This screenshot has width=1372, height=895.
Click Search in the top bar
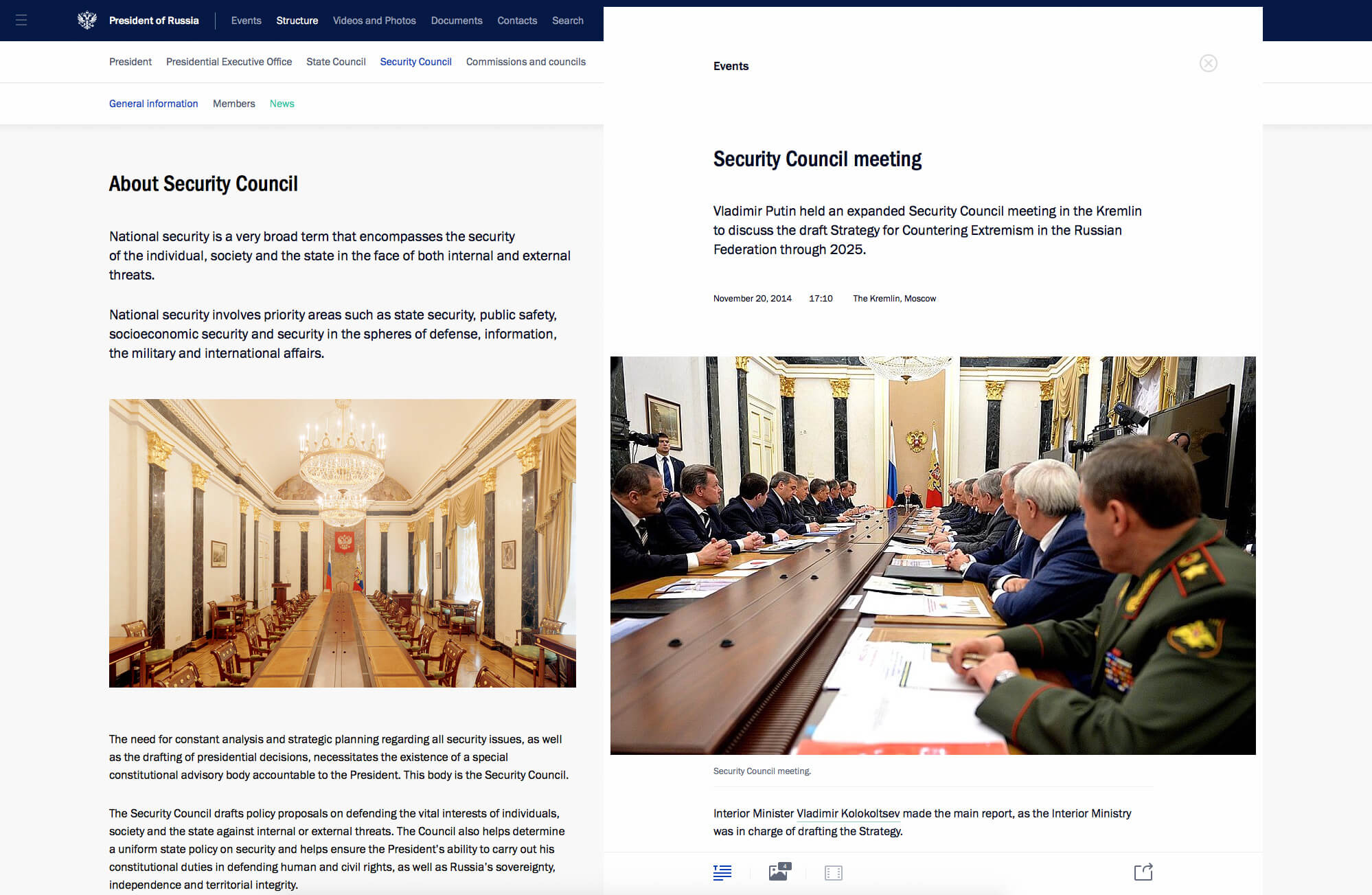click(x=567, y=21)
